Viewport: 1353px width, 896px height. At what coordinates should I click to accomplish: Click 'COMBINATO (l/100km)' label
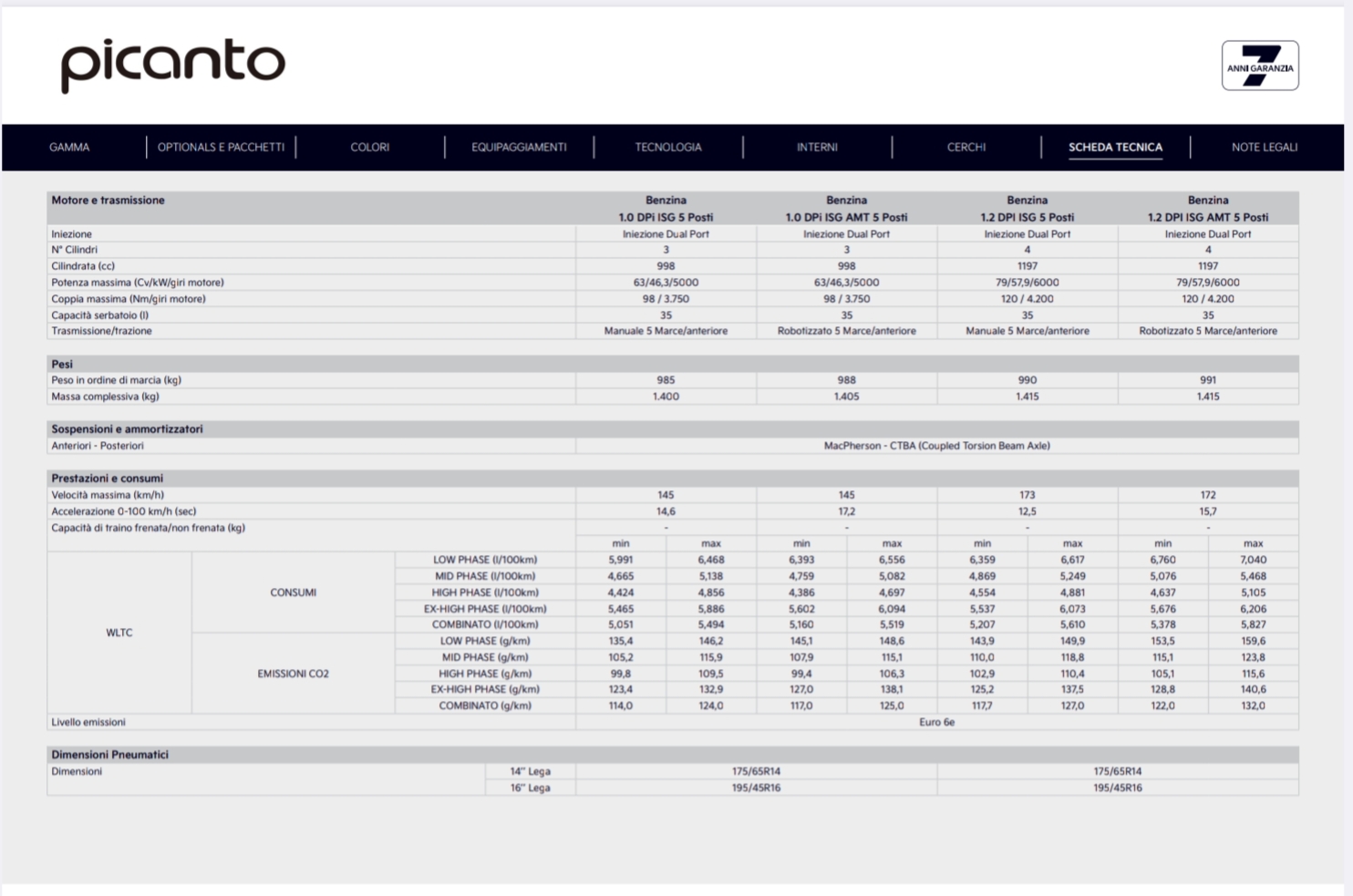click(x=485, y=624)
